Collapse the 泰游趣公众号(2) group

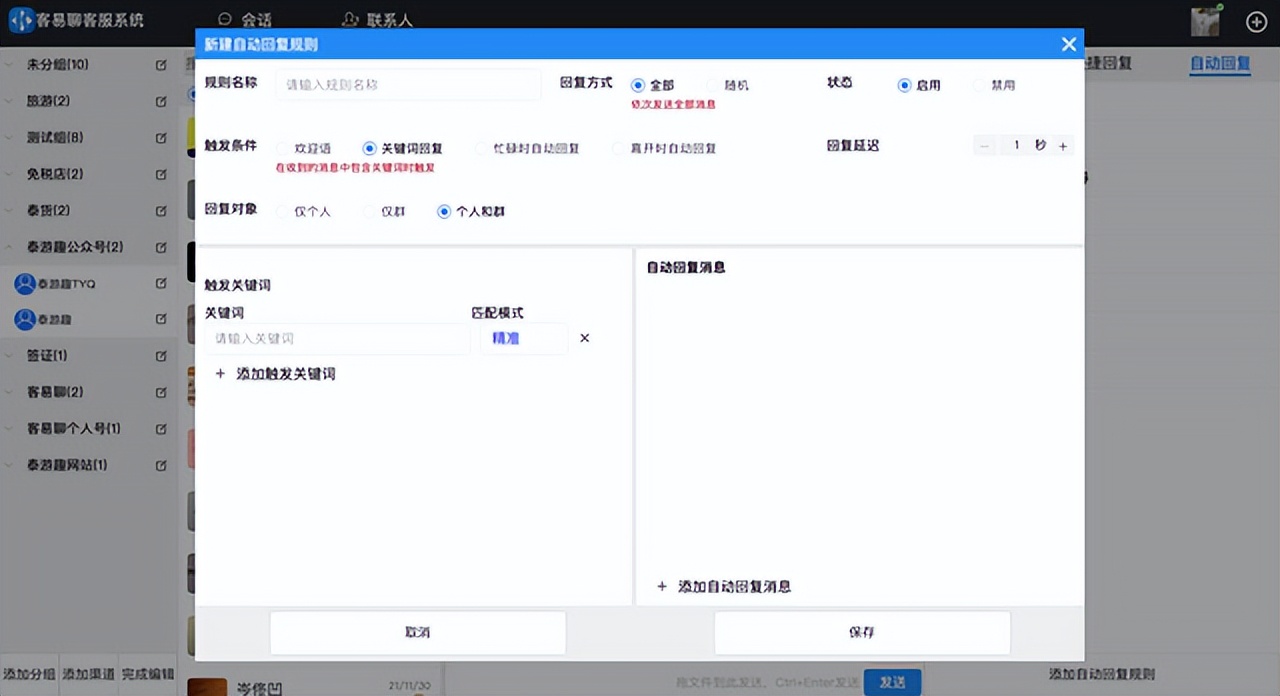pos(12,247)
